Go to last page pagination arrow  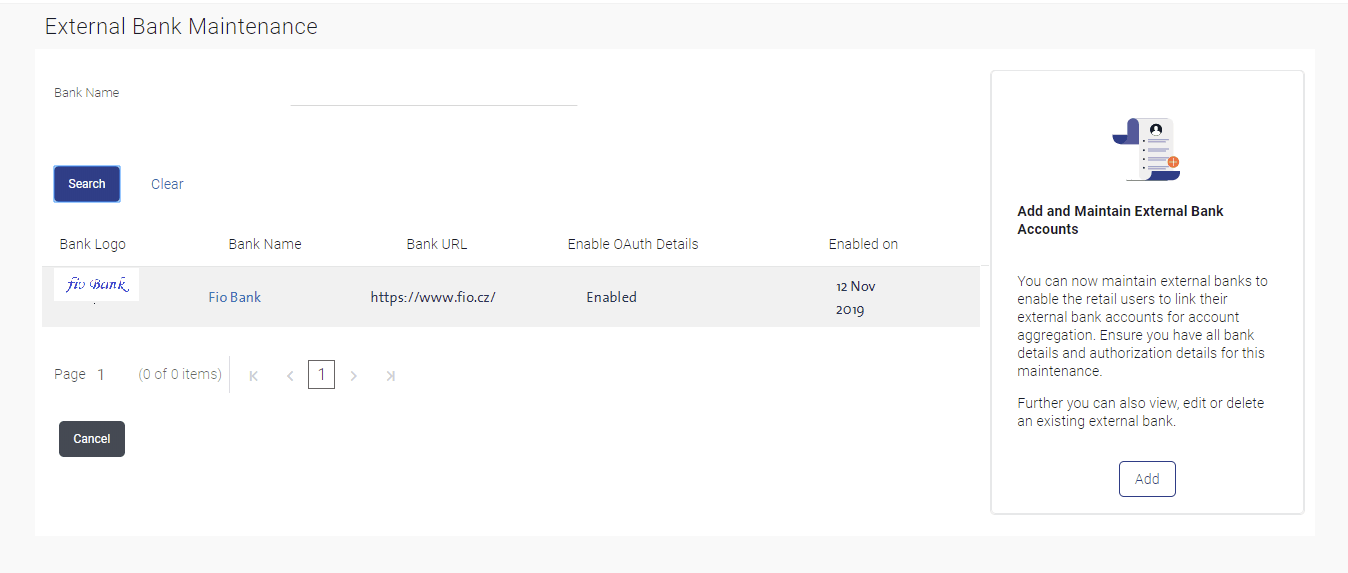coord(390,376)
